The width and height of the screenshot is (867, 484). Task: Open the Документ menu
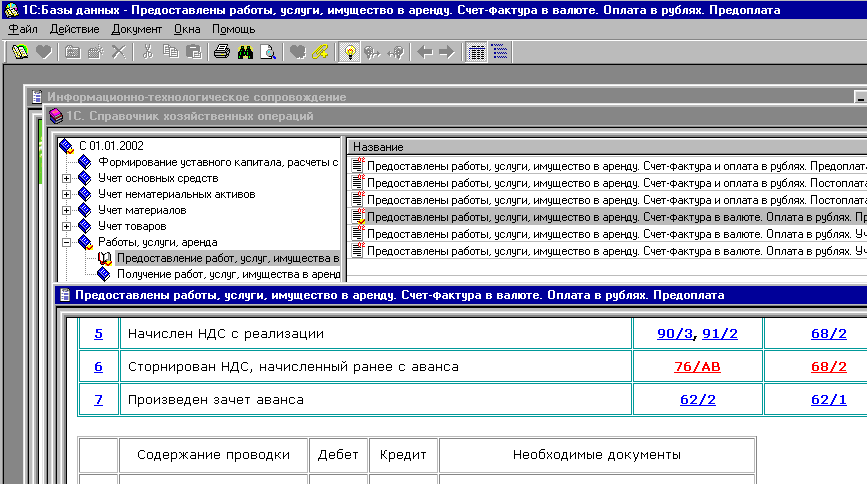pyautogui.click(x=137, y=29)
